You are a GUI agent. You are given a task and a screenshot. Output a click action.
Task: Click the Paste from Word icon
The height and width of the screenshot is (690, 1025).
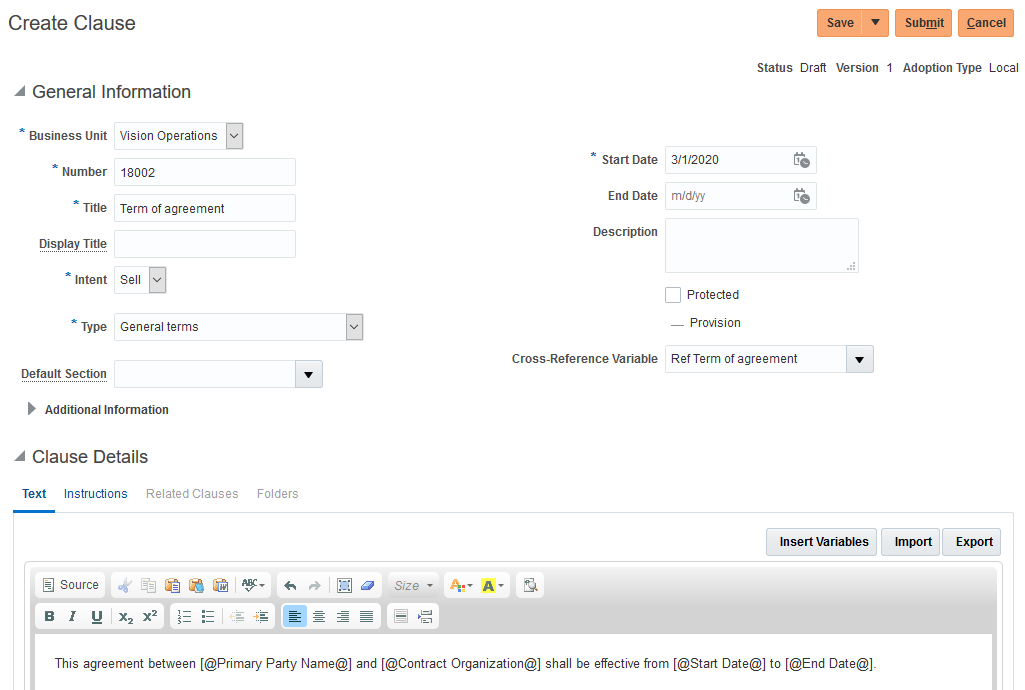221,585
